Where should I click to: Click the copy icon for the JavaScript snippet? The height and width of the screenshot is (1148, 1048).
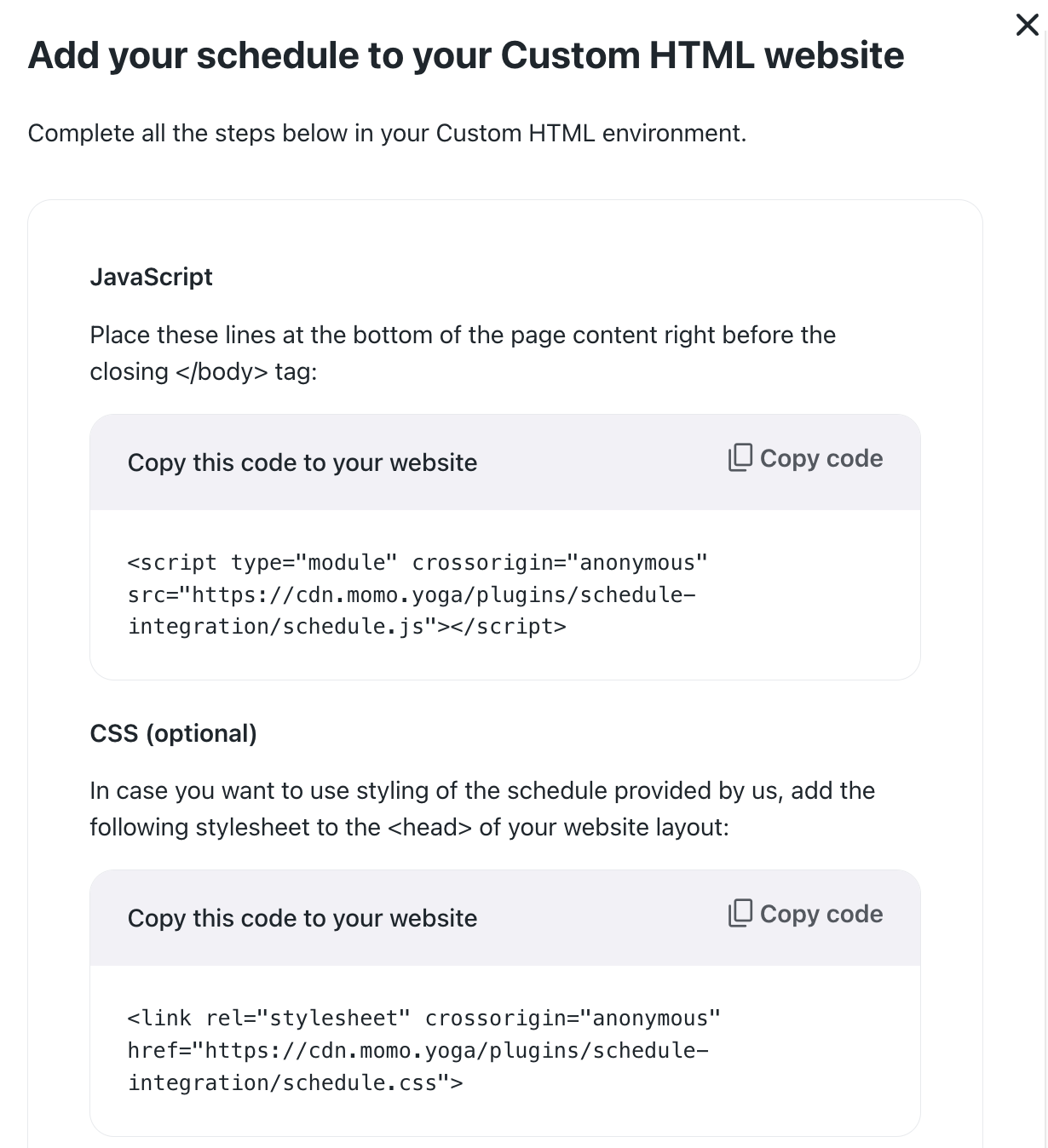(x=740, y=458)
